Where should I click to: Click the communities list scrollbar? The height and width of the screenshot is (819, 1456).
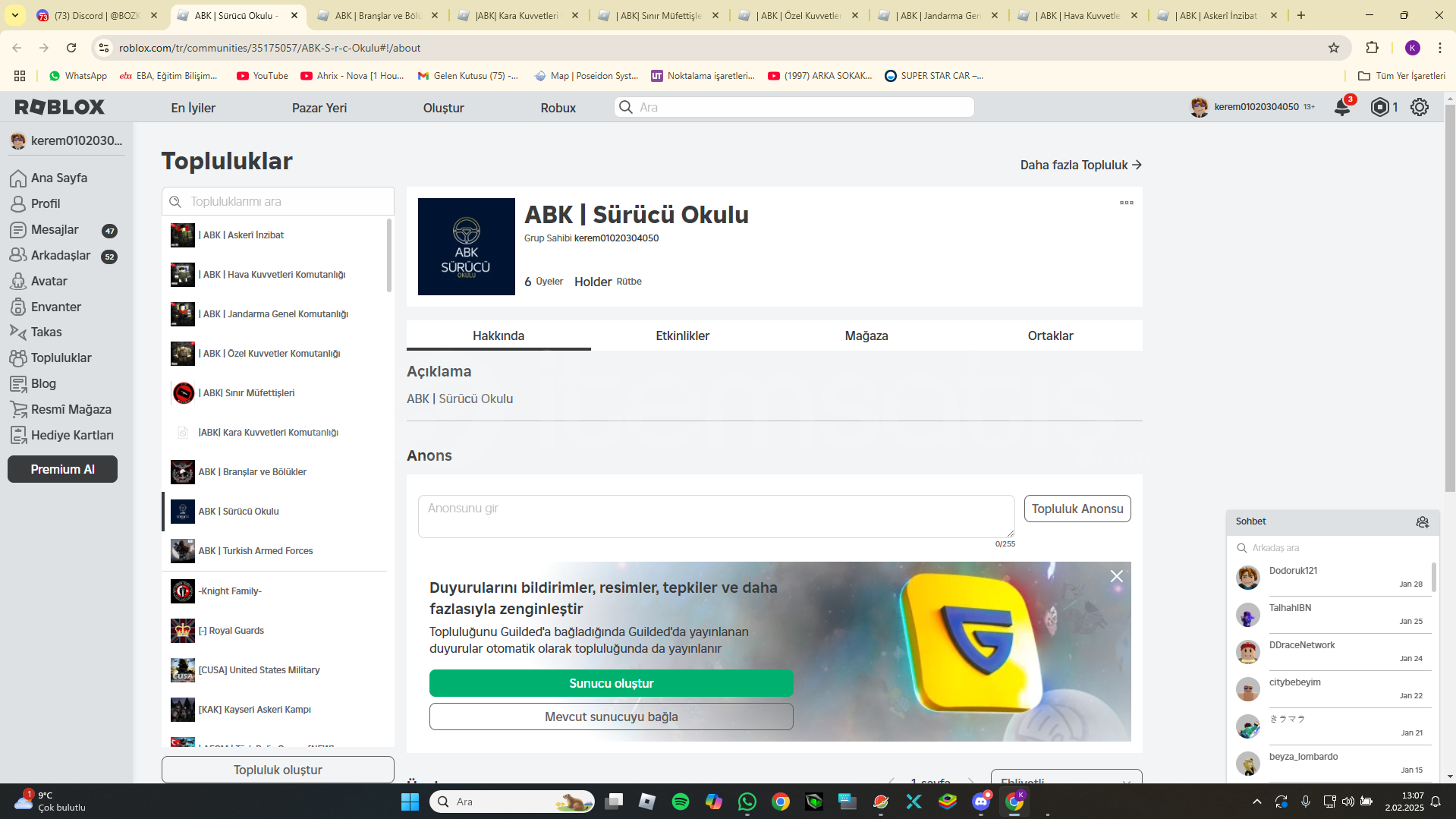(389, 256)
